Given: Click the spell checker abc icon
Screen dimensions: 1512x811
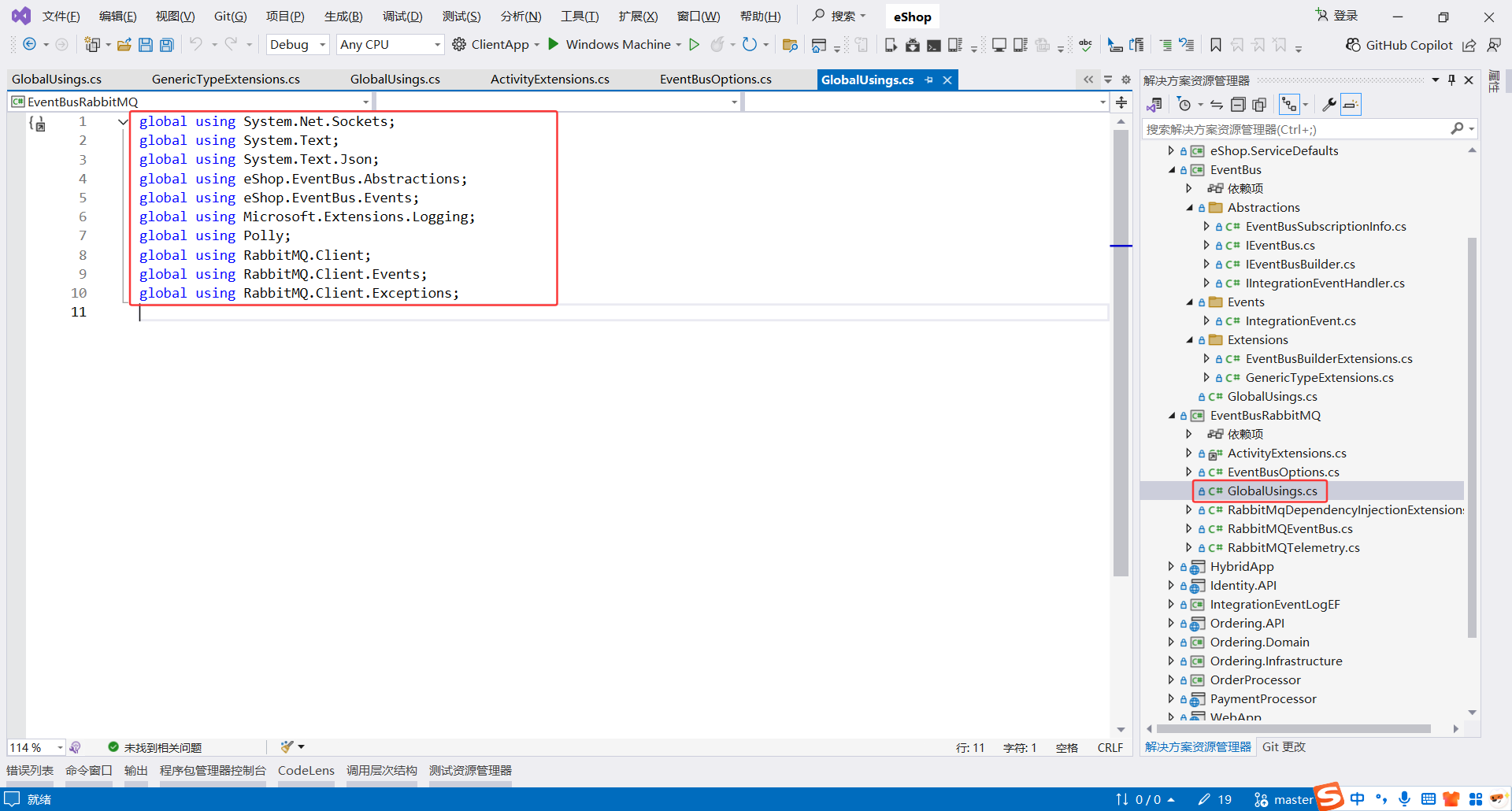Looking at the screenshot, I should point(1085,45).
